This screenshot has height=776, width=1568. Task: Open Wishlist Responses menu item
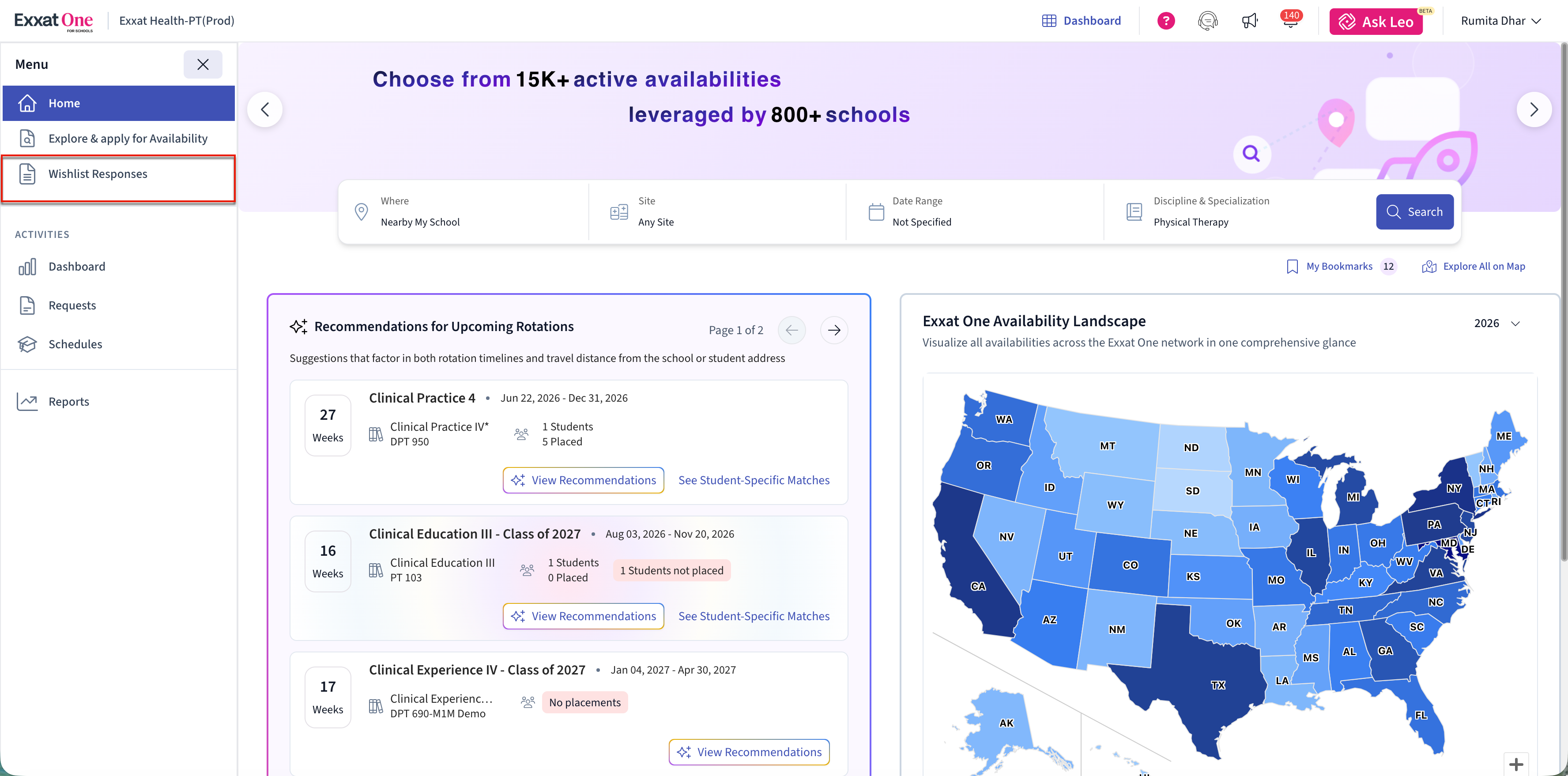(x=98, y=174)
